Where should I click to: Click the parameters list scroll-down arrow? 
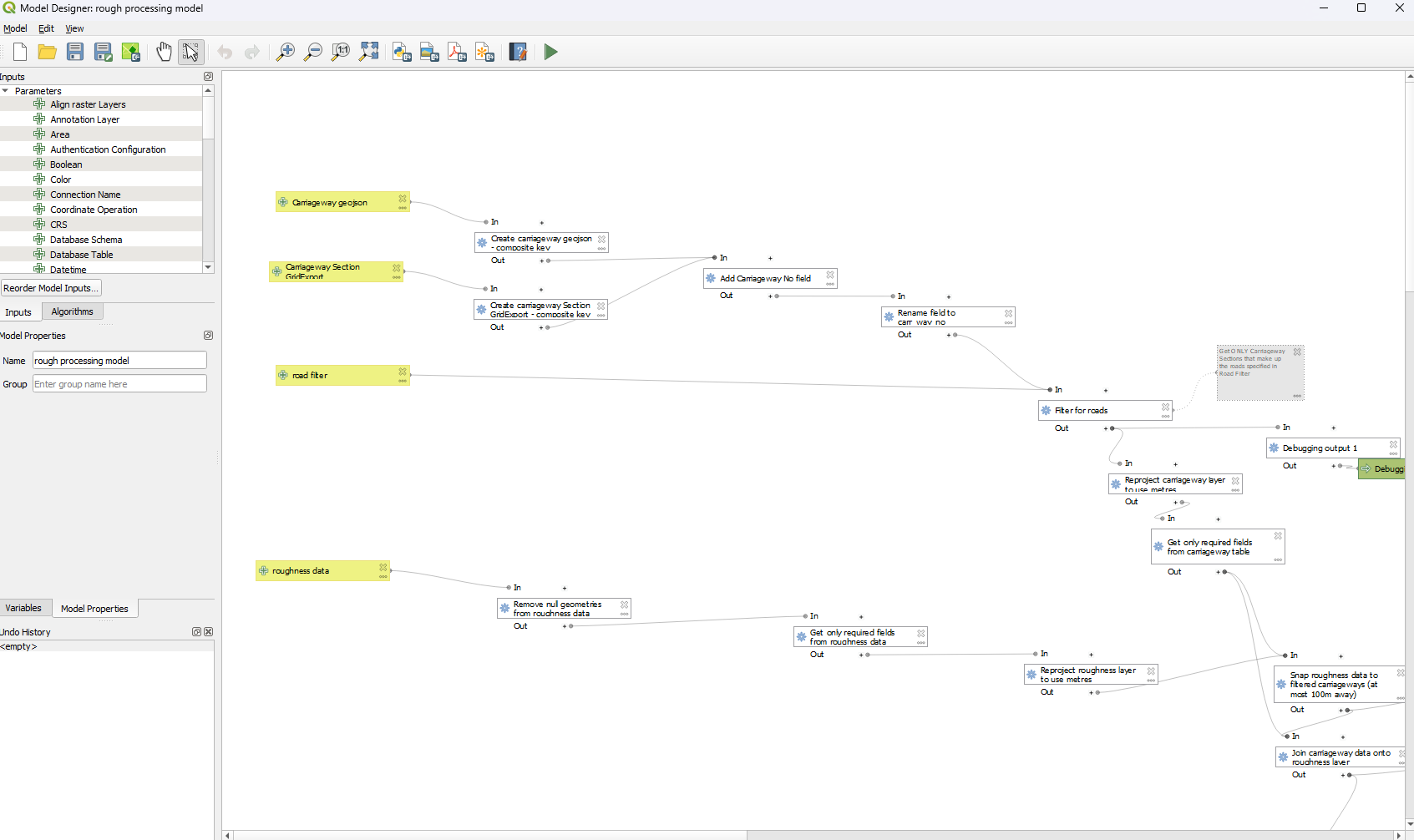tap(208, 267)
